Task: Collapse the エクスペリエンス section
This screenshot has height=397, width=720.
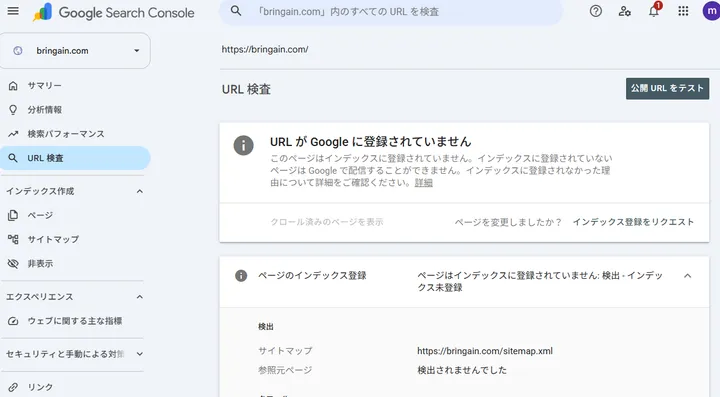Action: [140, 297]
